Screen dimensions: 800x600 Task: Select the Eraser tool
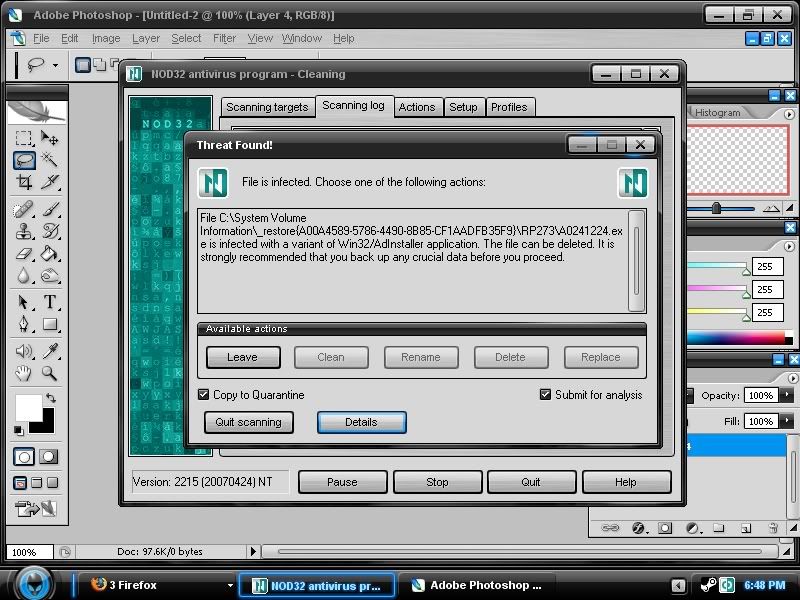pos(23,253)
